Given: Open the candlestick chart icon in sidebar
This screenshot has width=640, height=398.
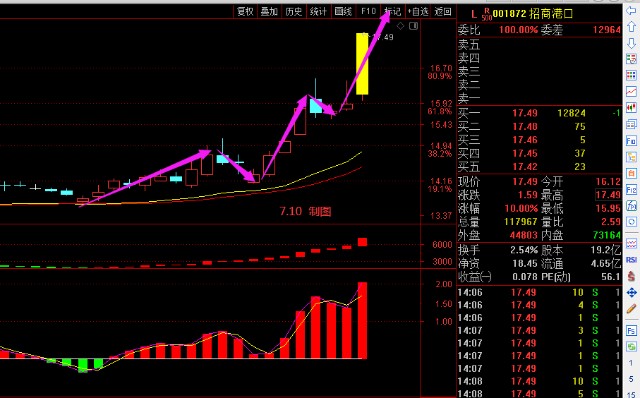Looking at the screenshot, I should (x=631, y=108).
